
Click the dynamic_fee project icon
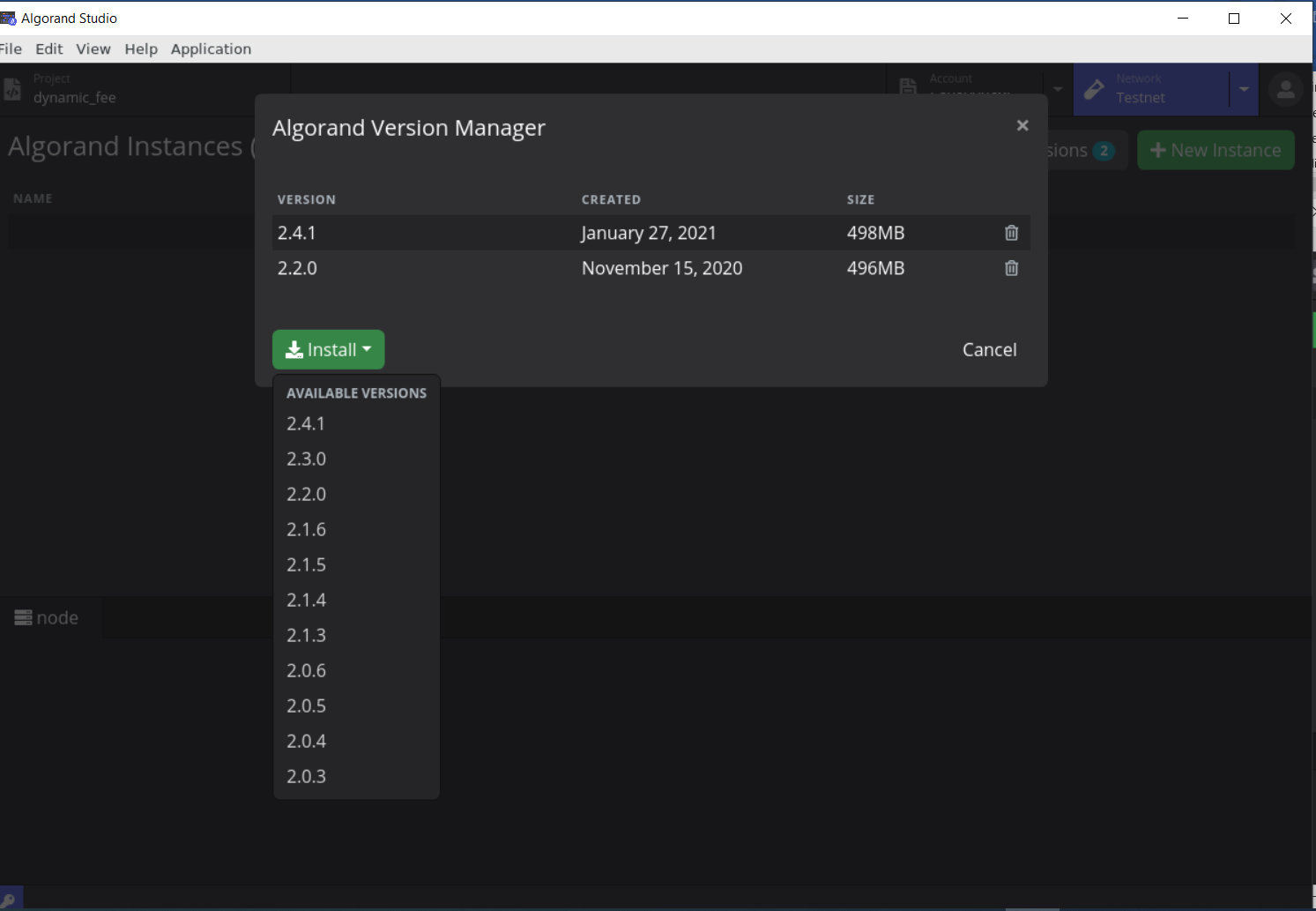point(12,88)
